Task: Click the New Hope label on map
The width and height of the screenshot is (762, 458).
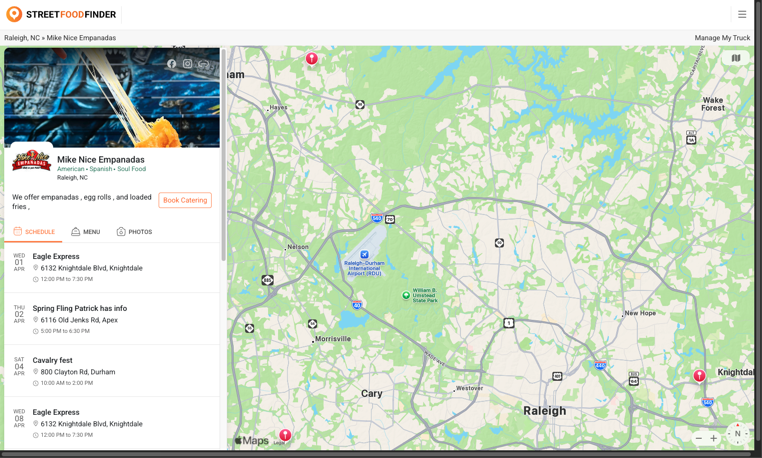Action: [x=641, y=313]
